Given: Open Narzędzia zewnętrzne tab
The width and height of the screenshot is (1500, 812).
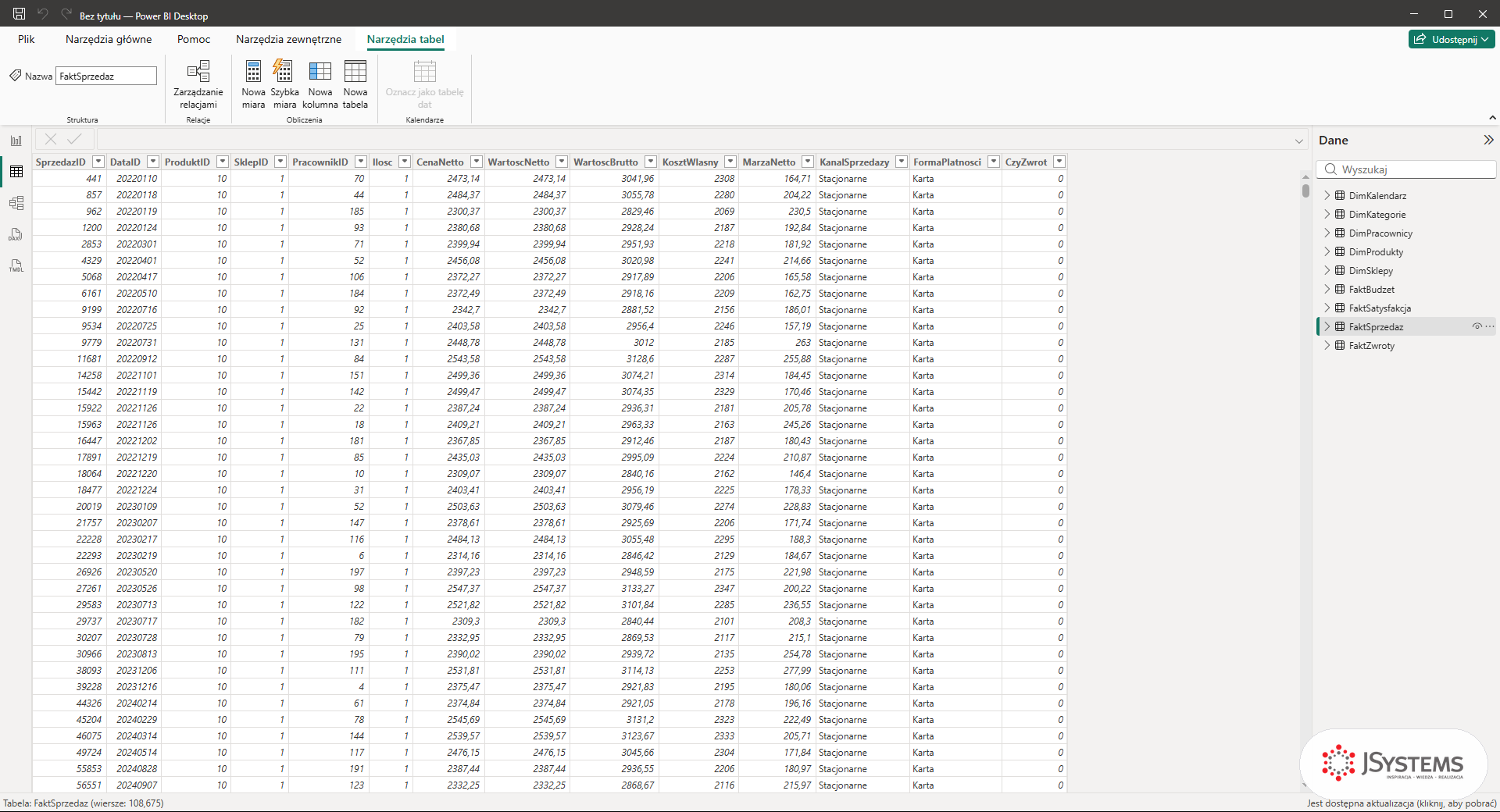Looking at the screenshot, I should click(289, 39).
